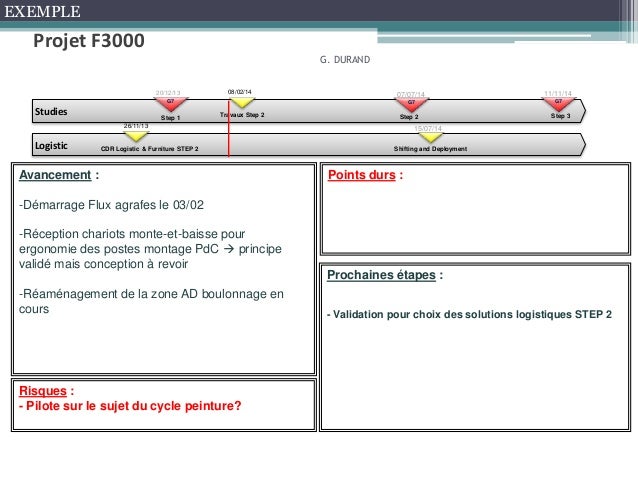Click the red vertical current-date line

pyautogui.click(x=229, y=129)
